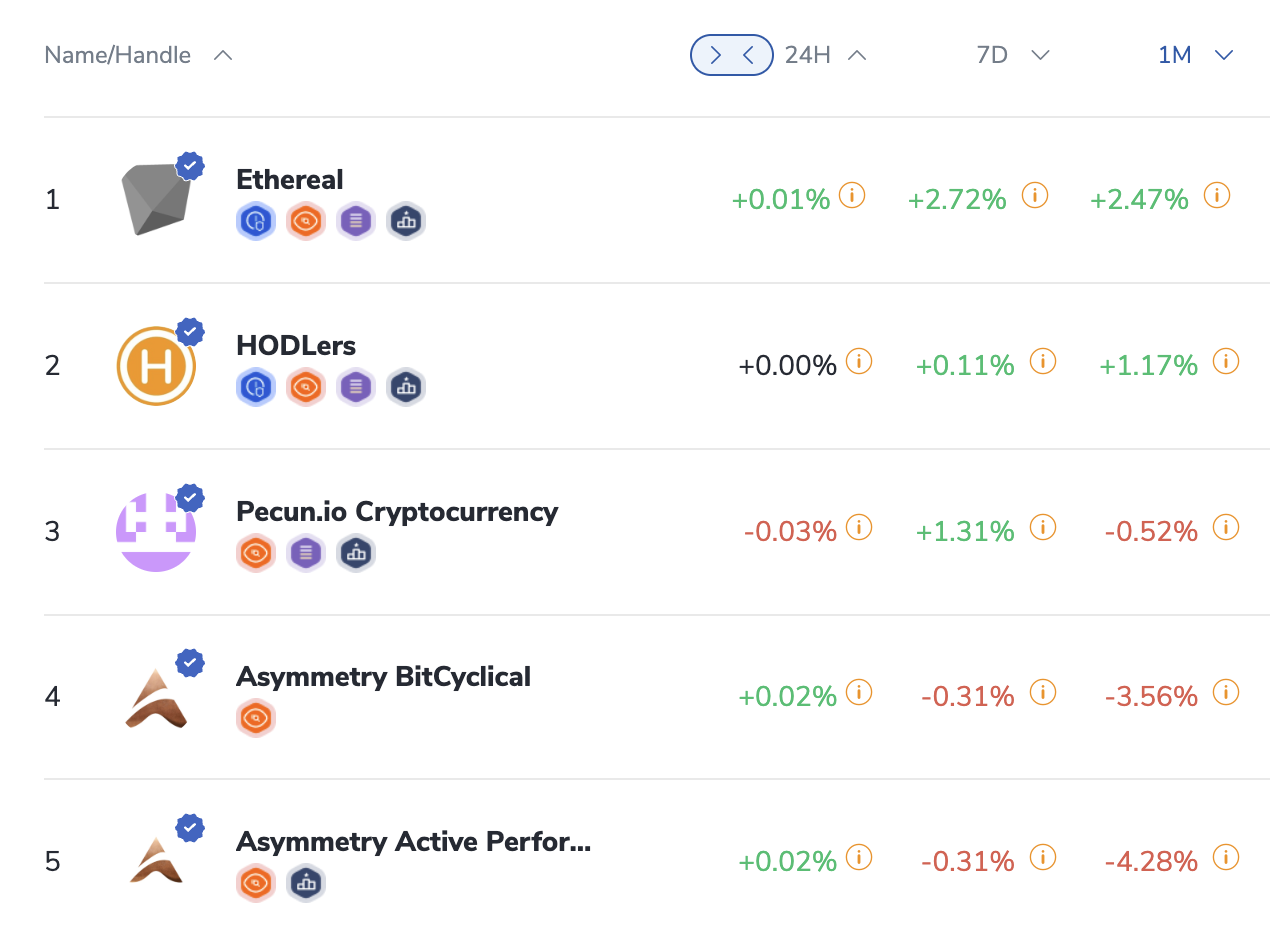Viewport: 1270px width, 934px height.
Task: Click HODLers' orange eye badge icon
Action: pos(305,387)
